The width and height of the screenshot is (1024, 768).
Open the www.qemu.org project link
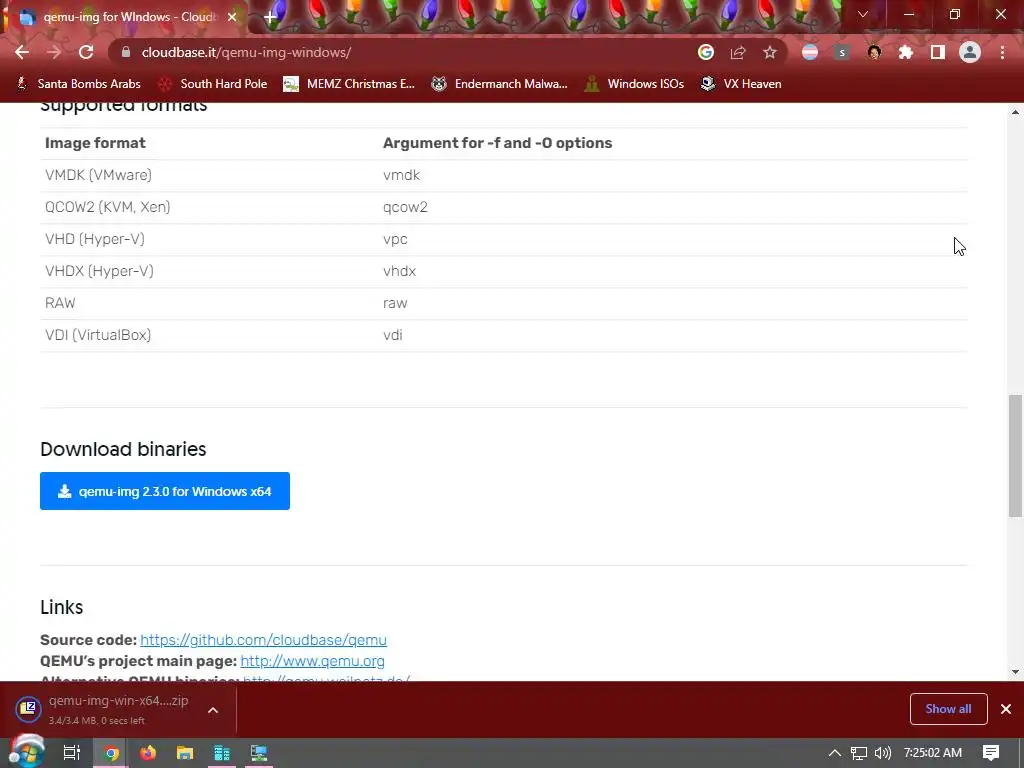coord(312,661)
